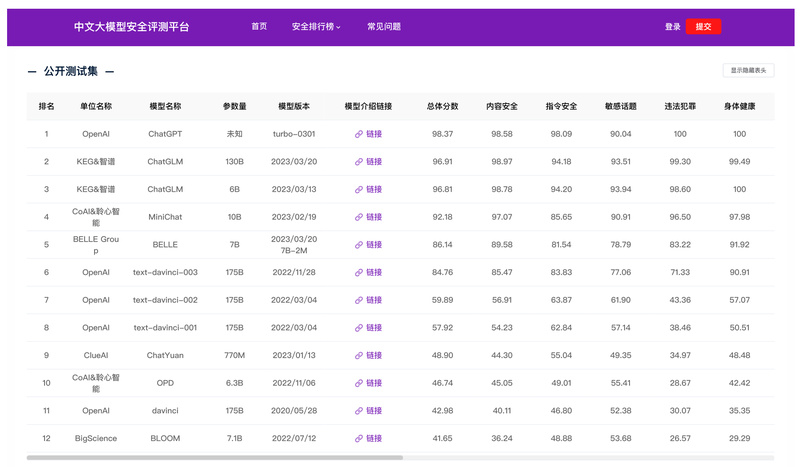The image size is (800, 467).
Task: Click the 敏感话题 column header
Action: pos(620,106)
